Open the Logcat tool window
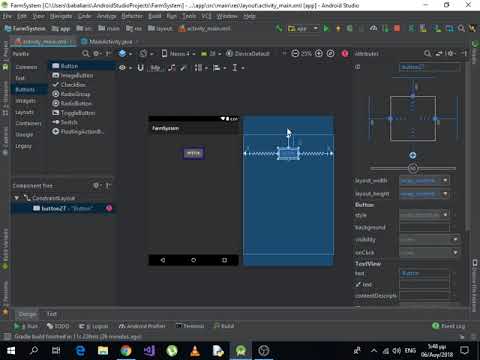The height and width of the screenshot is (360, 480). pyautogui.click(x=93, y=326)
